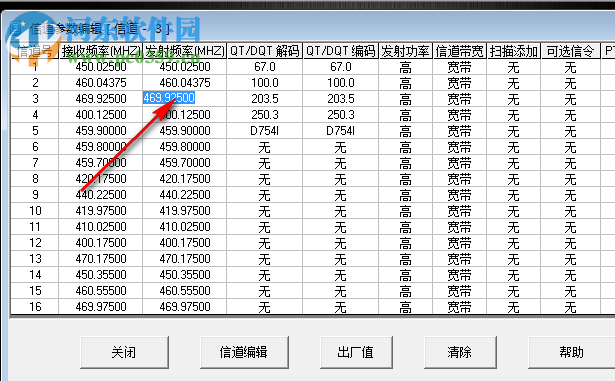Click the 可选信令 column header
Screen dimensions: 615x381
pos(570,51)
